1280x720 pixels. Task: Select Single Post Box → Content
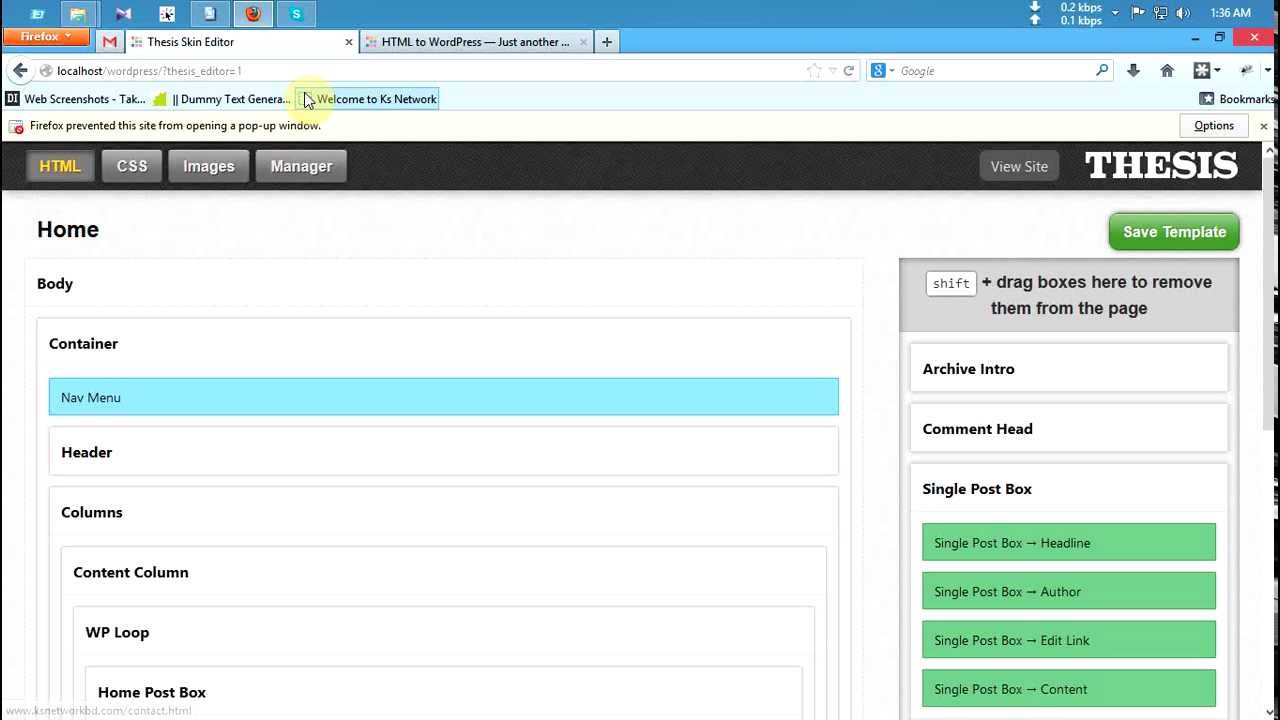point(1069,689)
